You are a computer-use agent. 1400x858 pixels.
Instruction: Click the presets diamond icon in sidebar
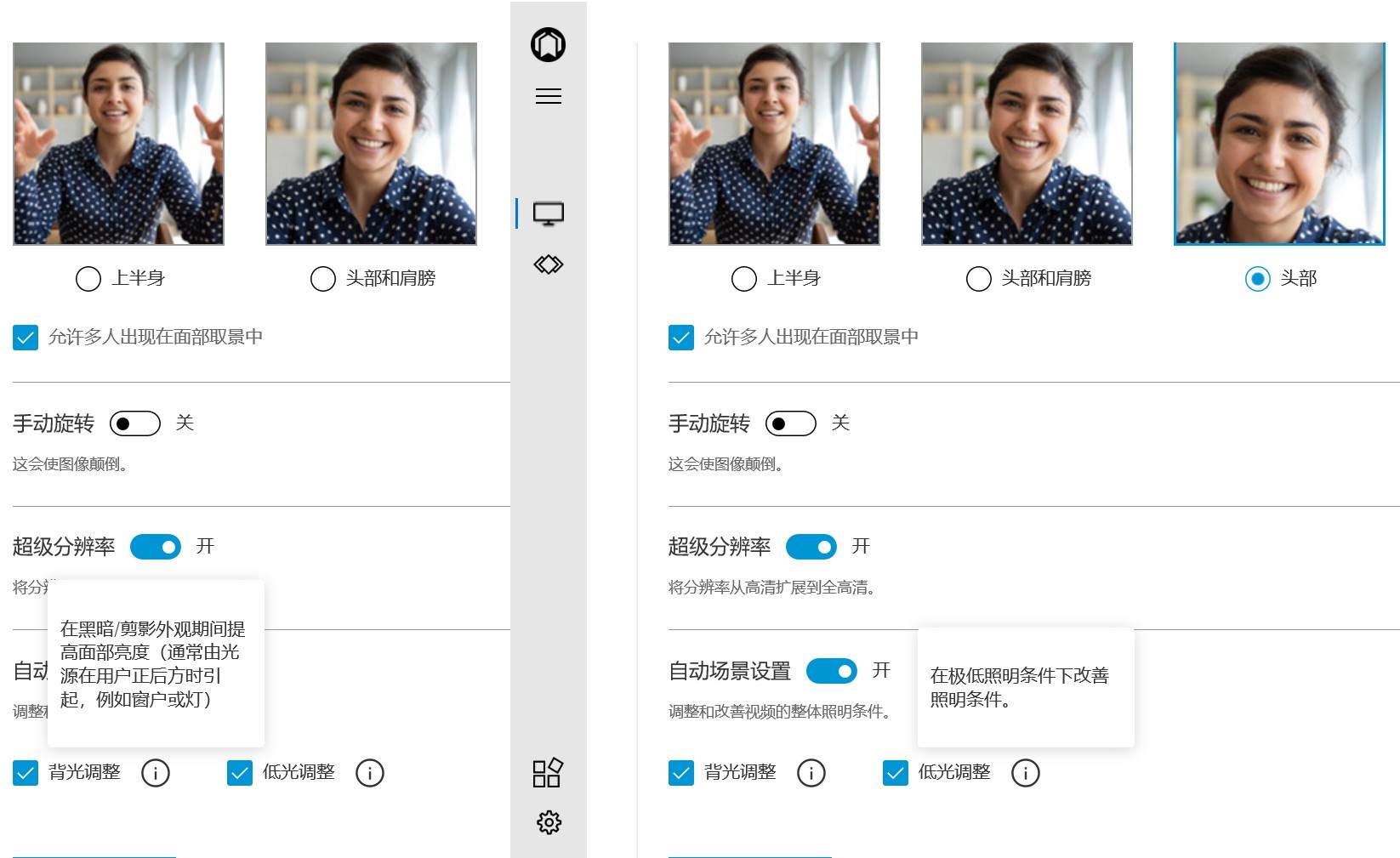549,264
